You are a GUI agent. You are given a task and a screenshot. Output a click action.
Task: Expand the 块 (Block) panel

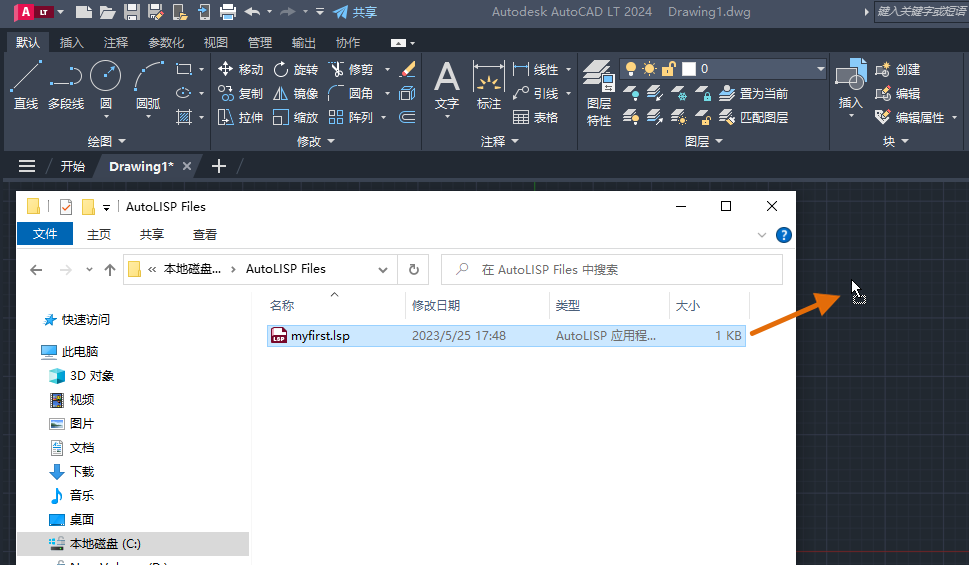point(895,142)
